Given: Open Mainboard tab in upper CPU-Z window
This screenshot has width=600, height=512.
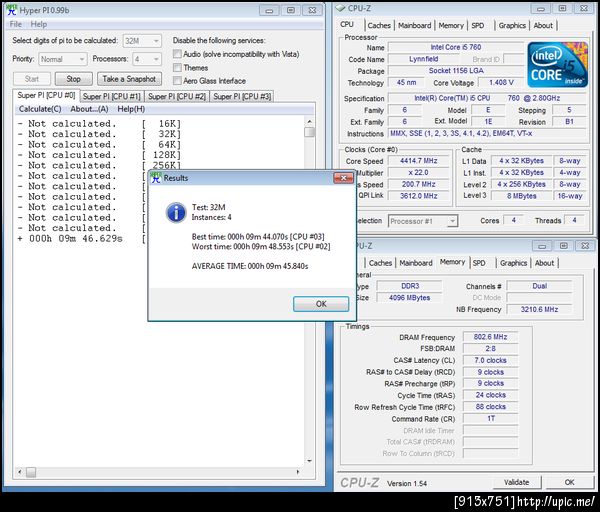Looking at the screenshot, I should [x=414, y=26].
